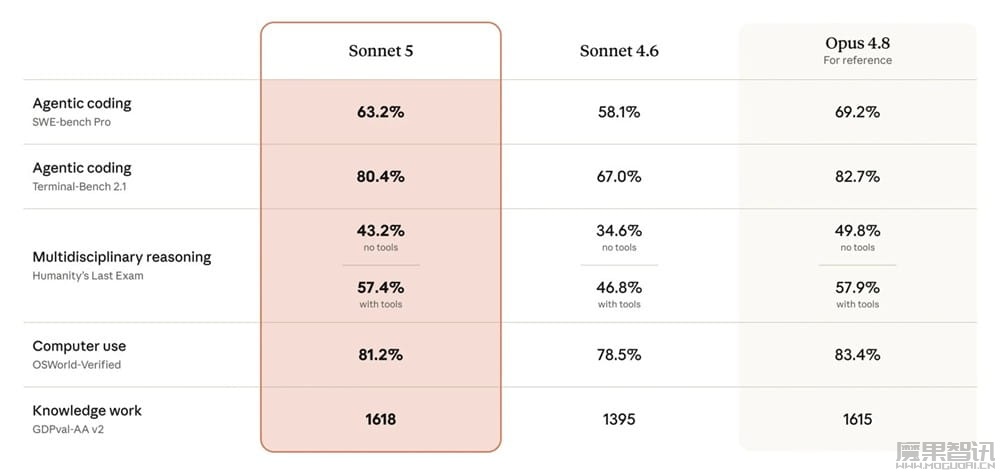The image size is (1000, 474).
Task: Click the OSWorld-Verified subtitle
Action: tap(77, 365)
